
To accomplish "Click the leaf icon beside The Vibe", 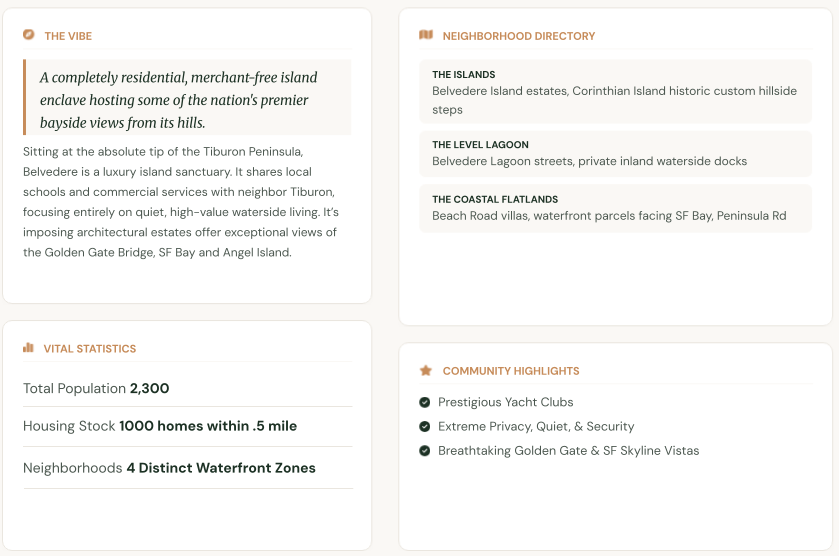I will tap(28, 35).
